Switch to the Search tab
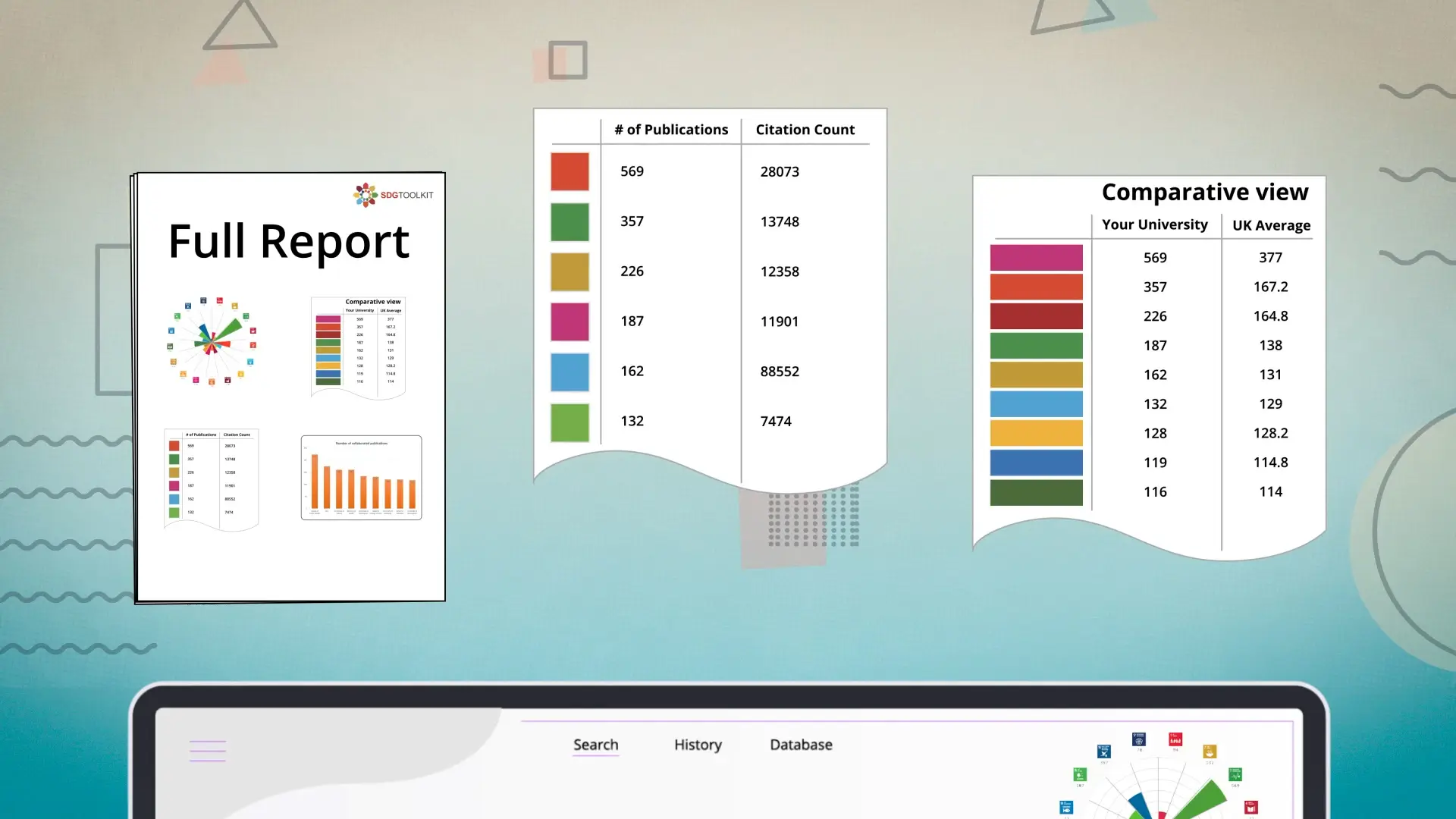Image resolution: width=1456 pixels, height=819 pixels. (x=595, y=745)
